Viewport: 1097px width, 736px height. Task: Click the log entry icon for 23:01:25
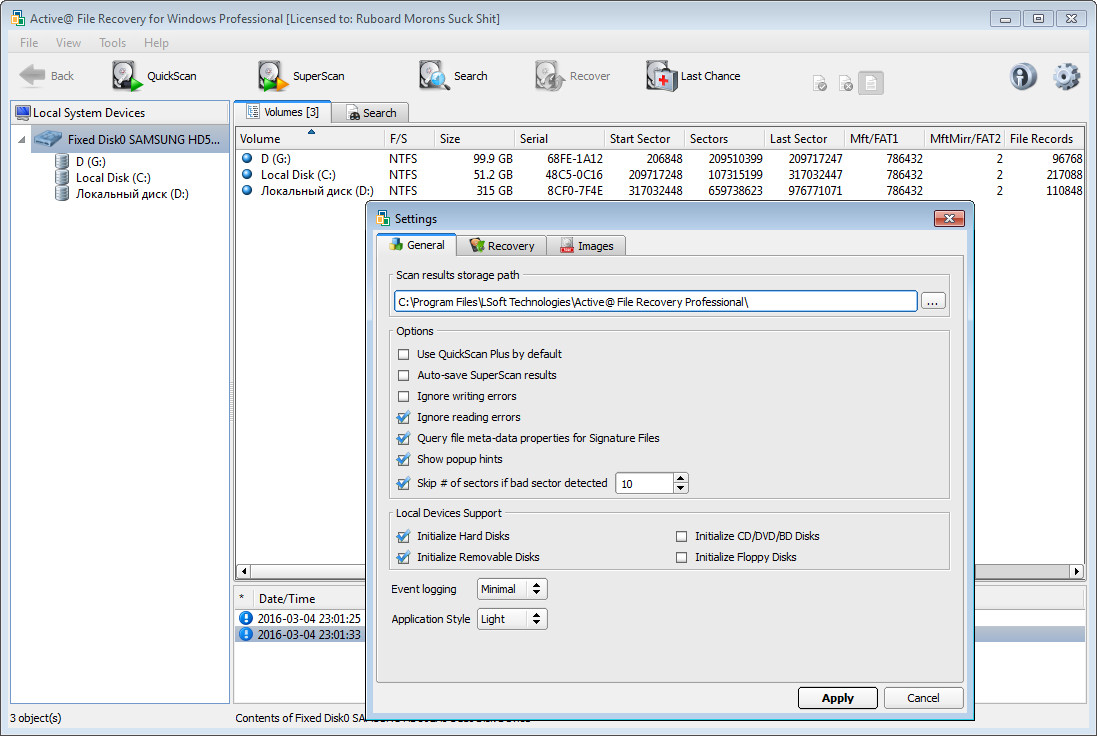click(246, 618)
